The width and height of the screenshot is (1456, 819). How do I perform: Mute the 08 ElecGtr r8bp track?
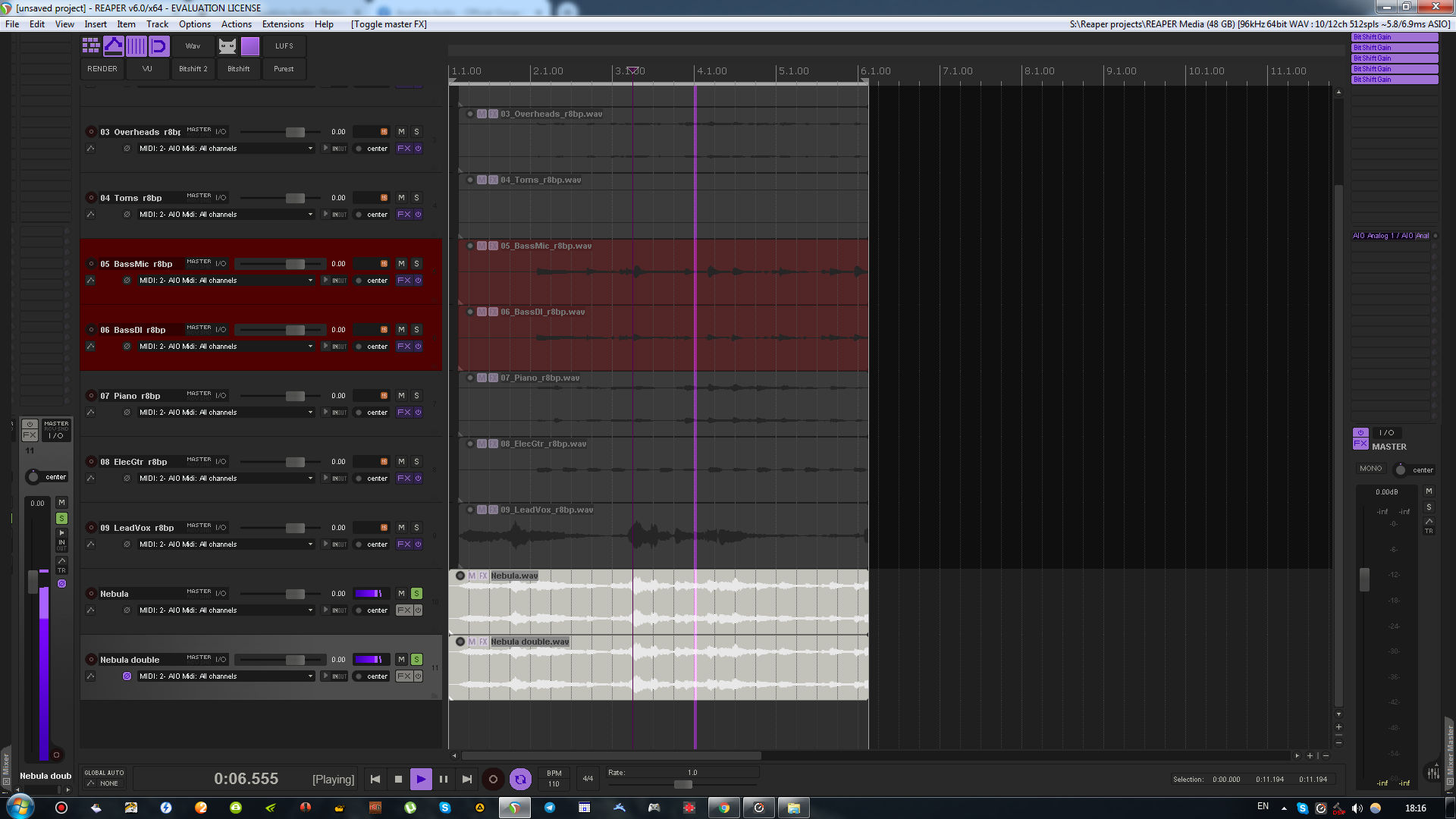pyautogui.click(x=402, y=462)
